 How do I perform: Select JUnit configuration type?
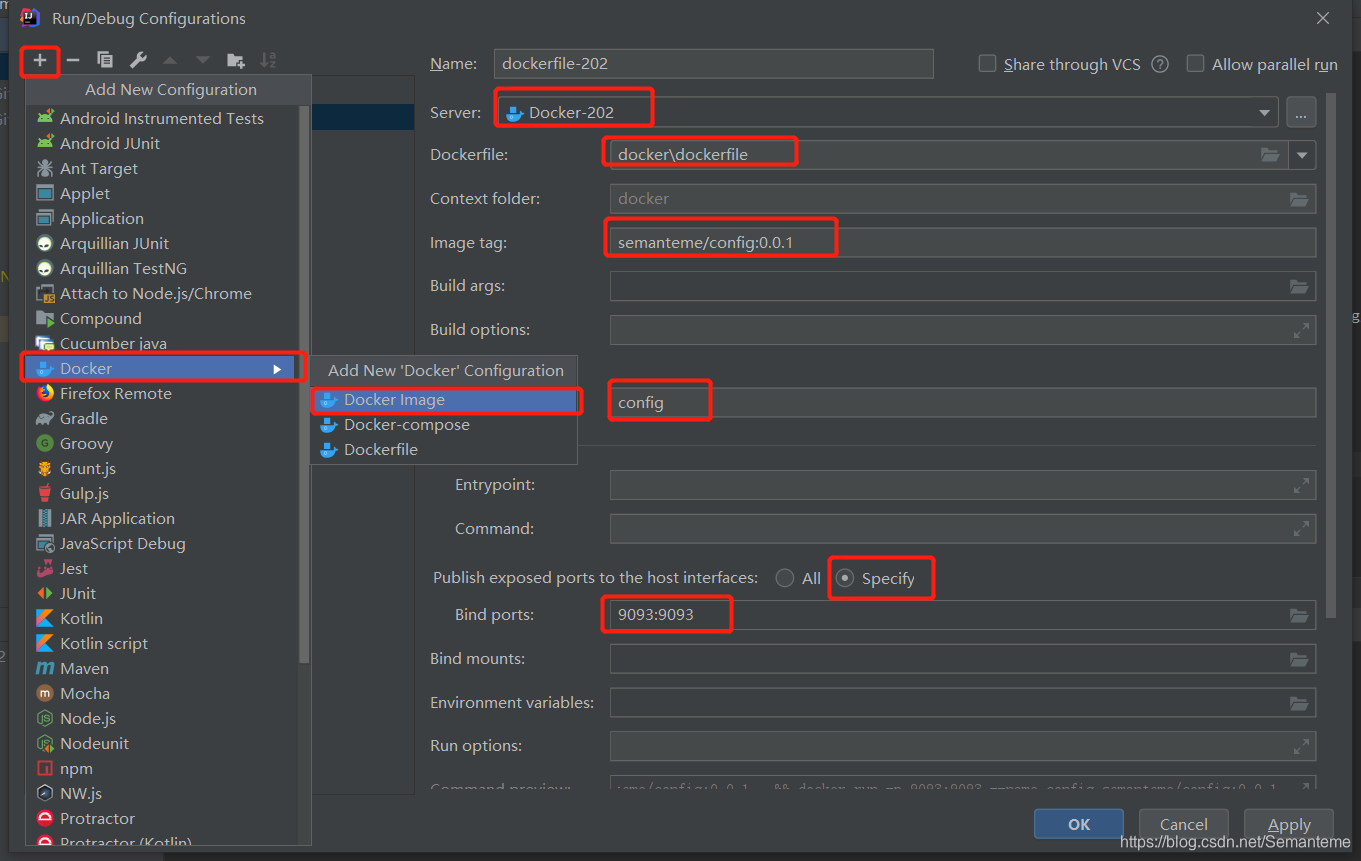(162, 593)
